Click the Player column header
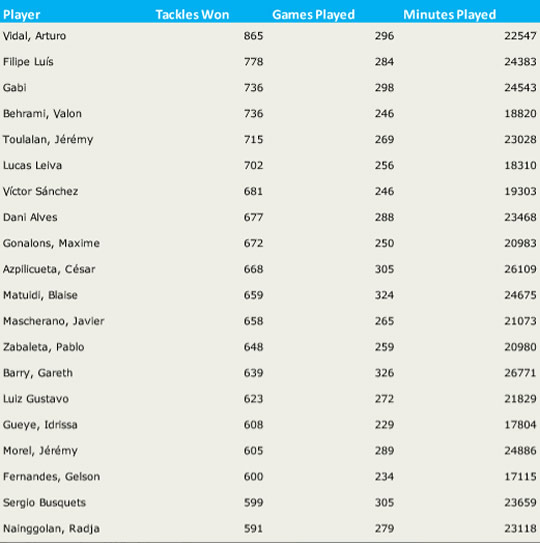540x543 pixels. (x=21, y=15)
